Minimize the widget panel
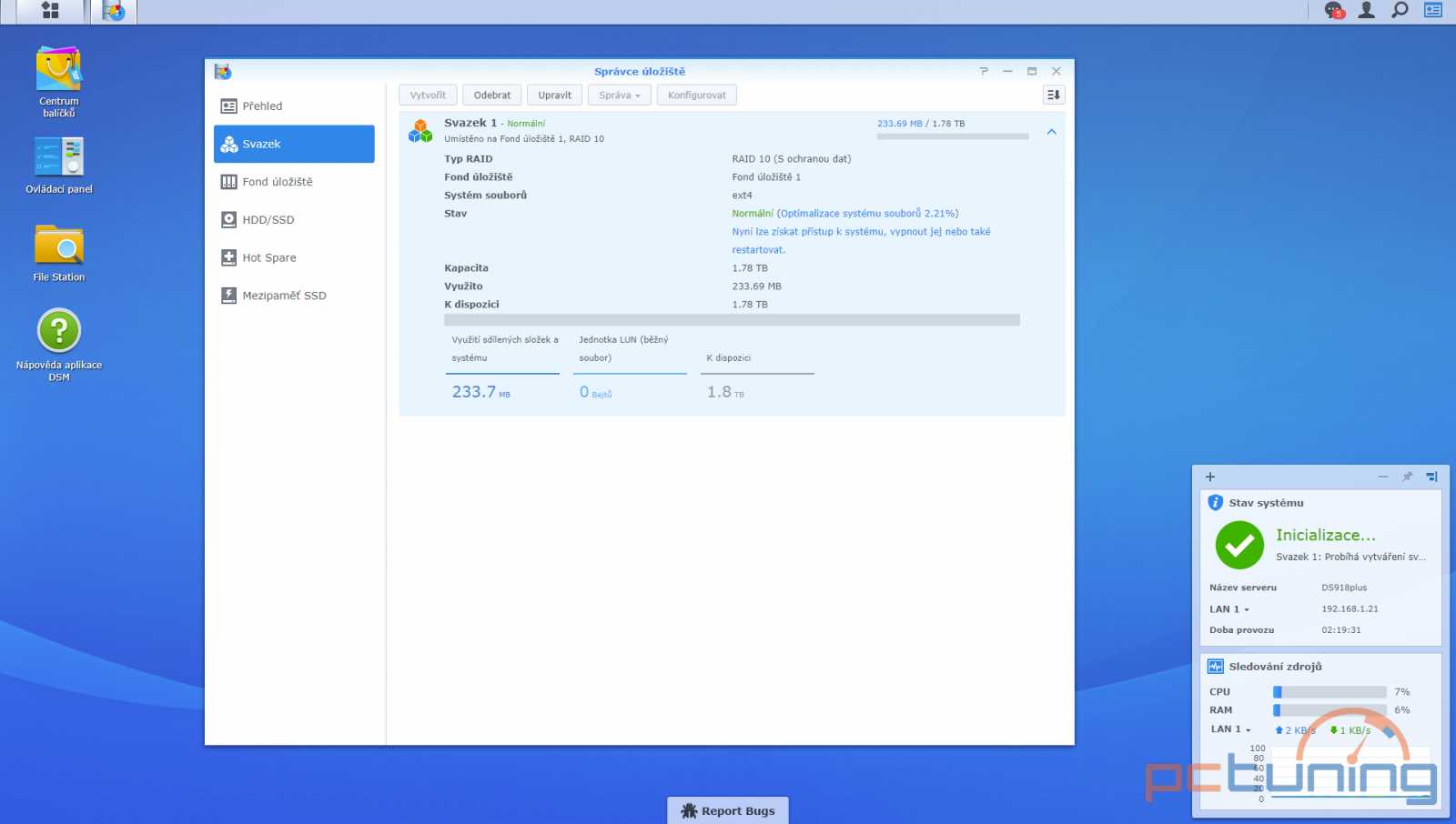Image resolution: width=1456 pixels, height=824 pixels. 1383,477
